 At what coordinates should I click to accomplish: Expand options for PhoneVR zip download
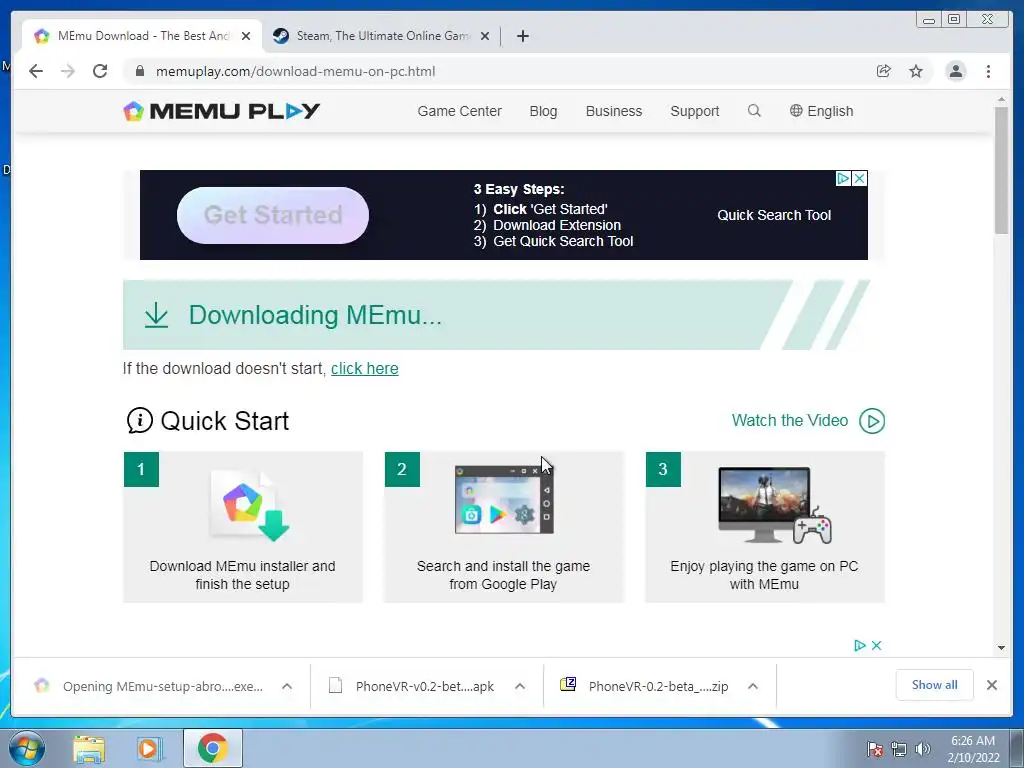(x=753, y=686)
